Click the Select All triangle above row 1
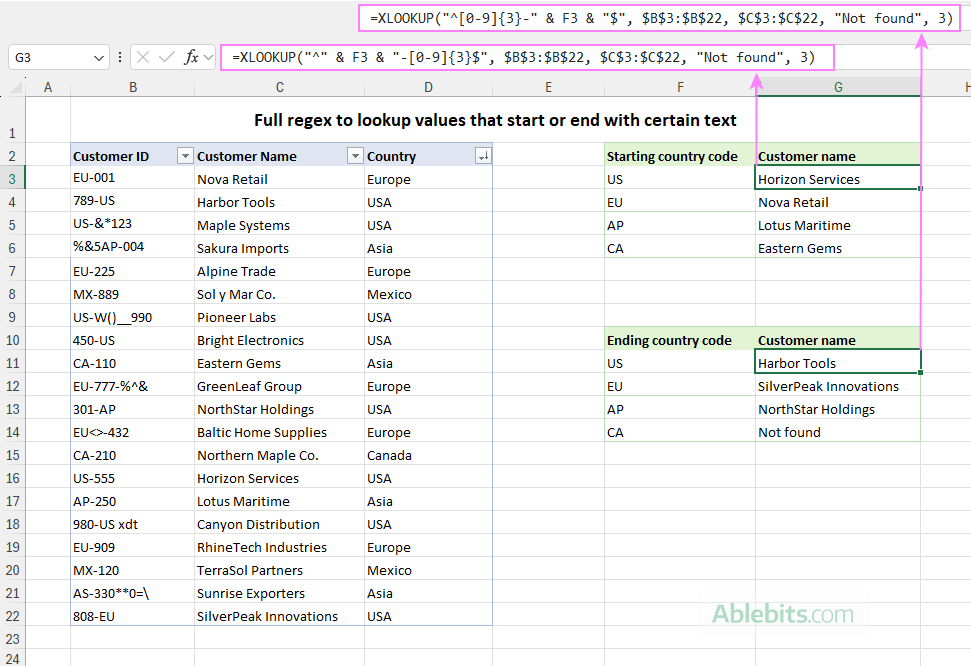The image size is (971, 666). (14, 87)
